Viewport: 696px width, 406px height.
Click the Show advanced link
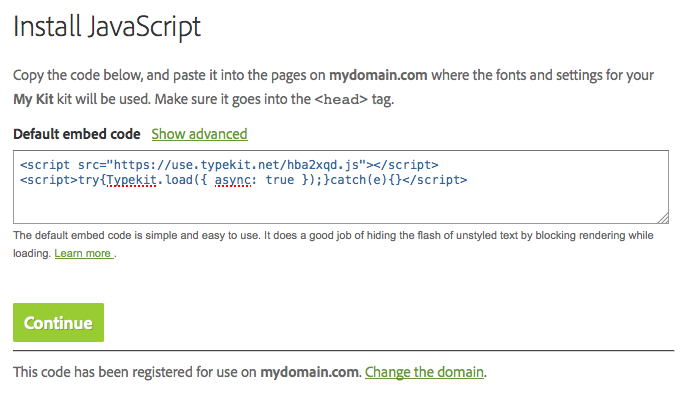point(199,133)
